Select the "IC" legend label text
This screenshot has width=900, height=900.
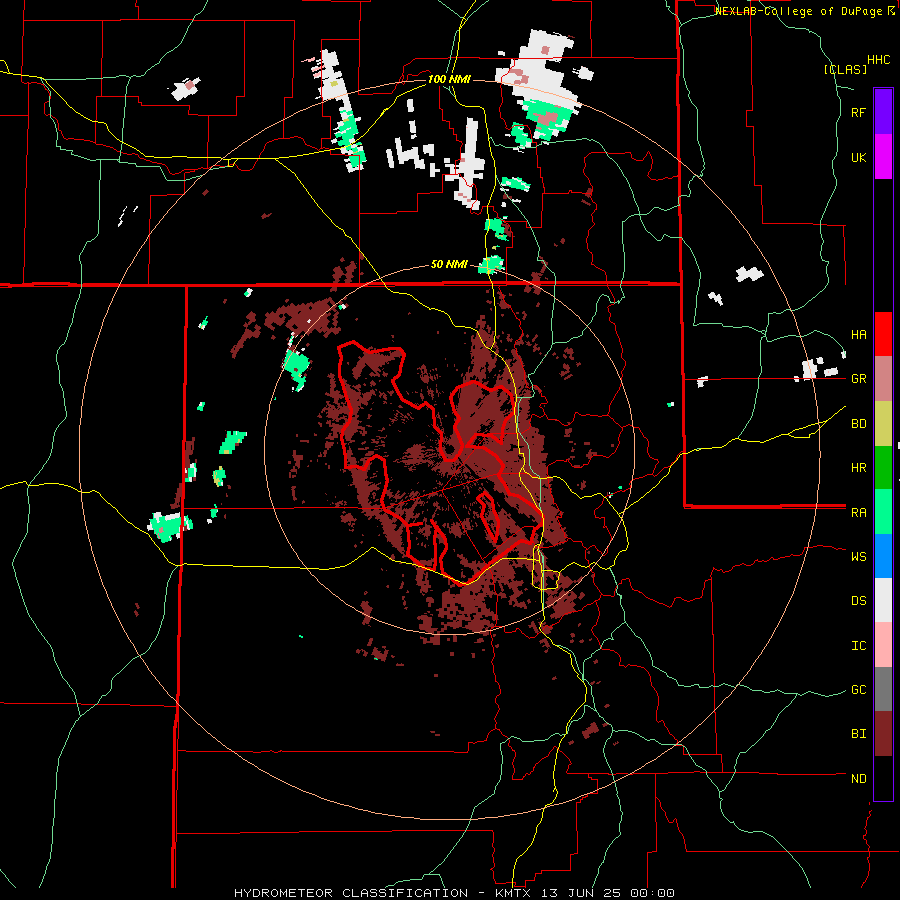(858, 646)
